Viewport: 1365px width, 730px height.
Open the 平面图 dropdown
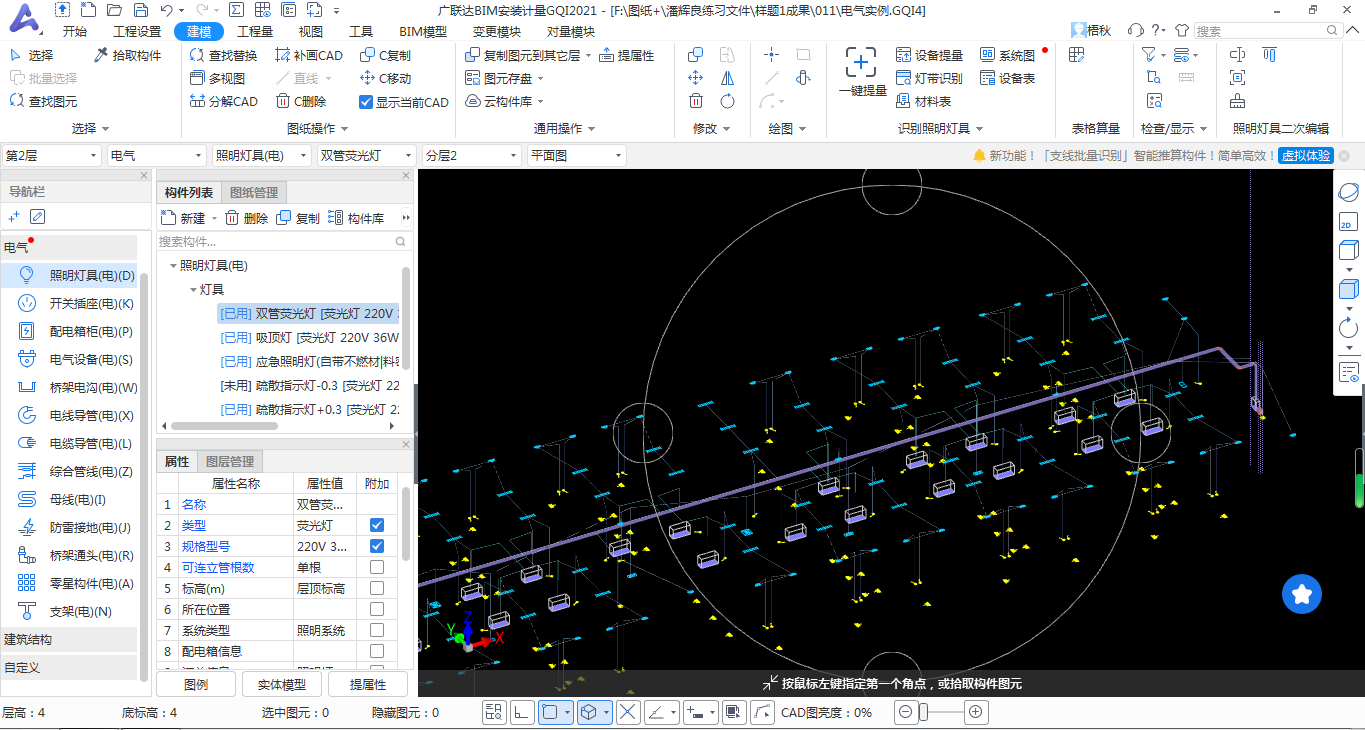(576, 155)
